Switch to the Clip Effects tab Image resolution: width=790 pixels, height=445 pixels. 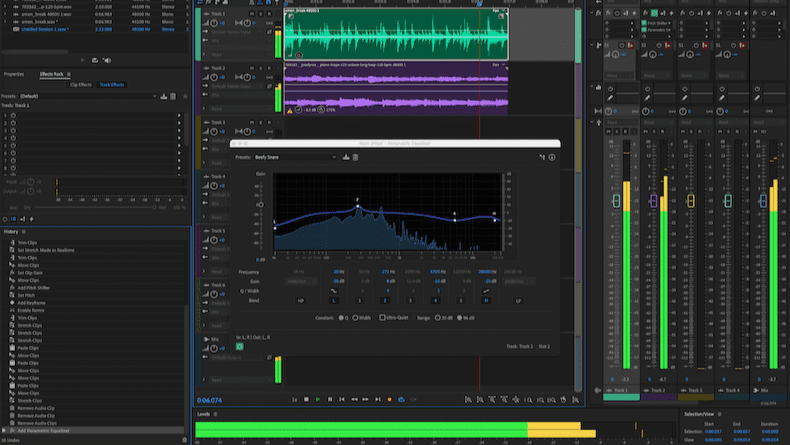click(x=81, y=85)
